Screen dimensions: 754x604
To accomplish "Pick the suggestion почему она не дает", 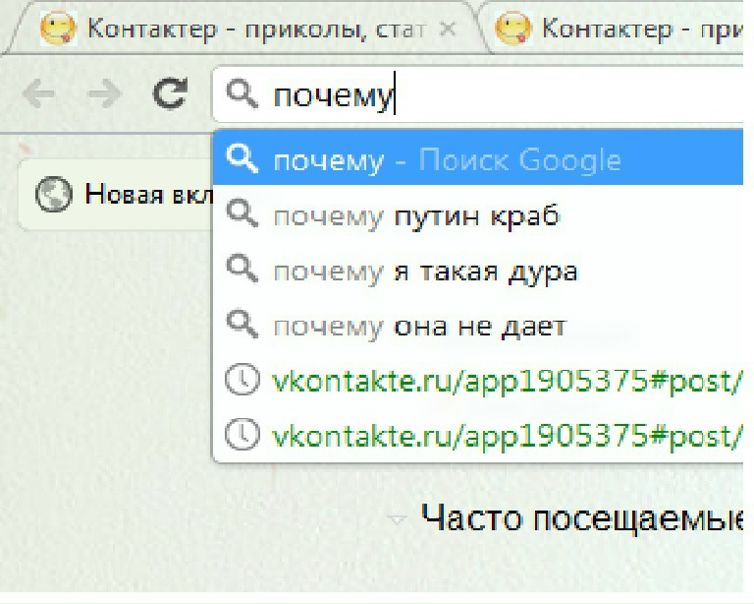I will pos(420,326).
